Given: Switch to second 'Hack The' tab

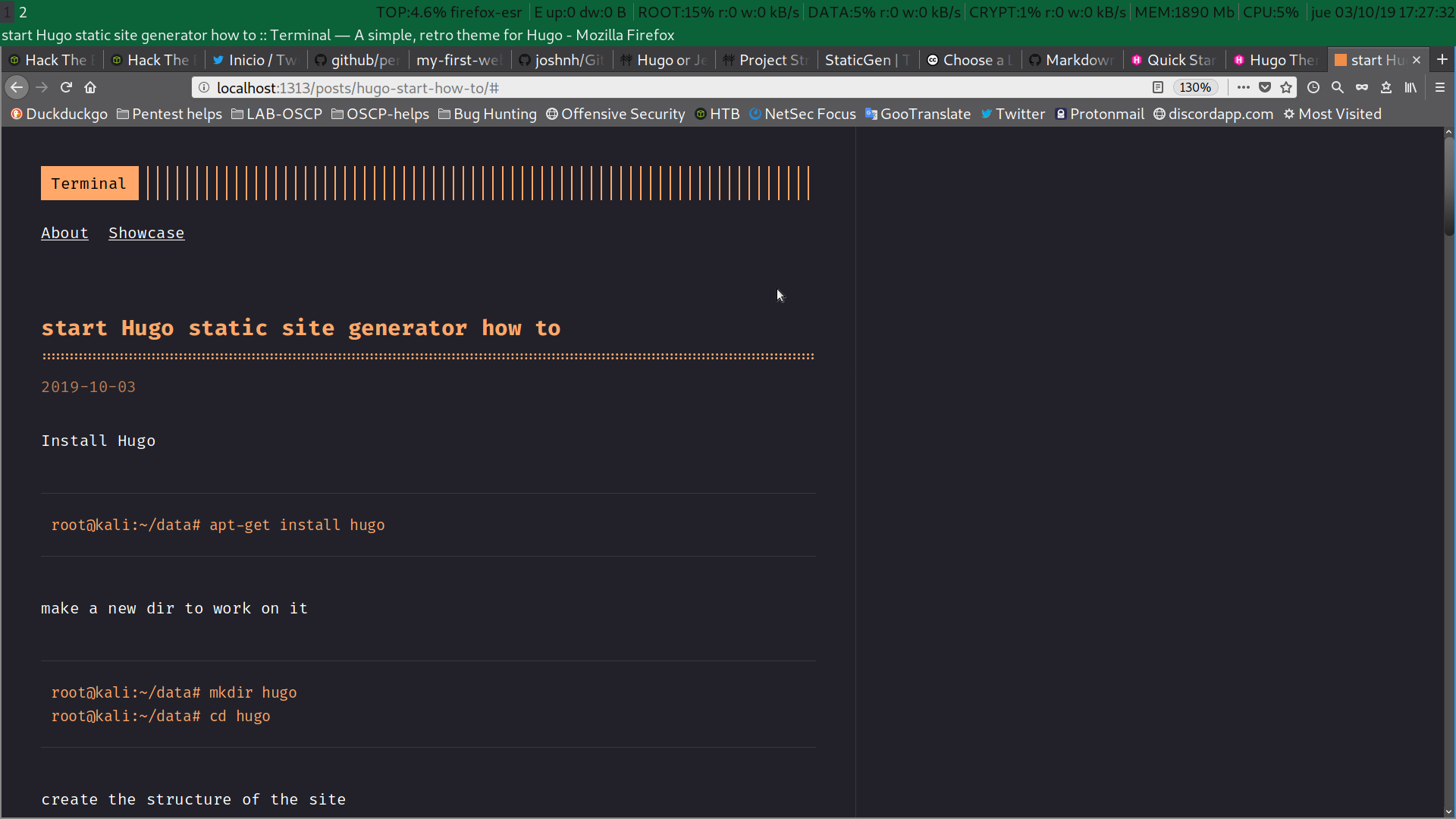Looking at the screenshot, I should click(x=154, y=60).
